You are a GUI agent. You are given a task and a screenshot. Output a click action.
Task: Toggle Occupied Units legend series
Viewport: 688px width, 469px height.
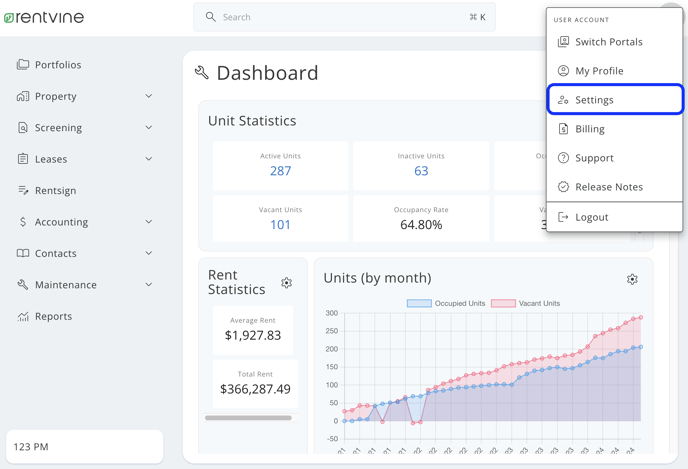coord(446,303)
